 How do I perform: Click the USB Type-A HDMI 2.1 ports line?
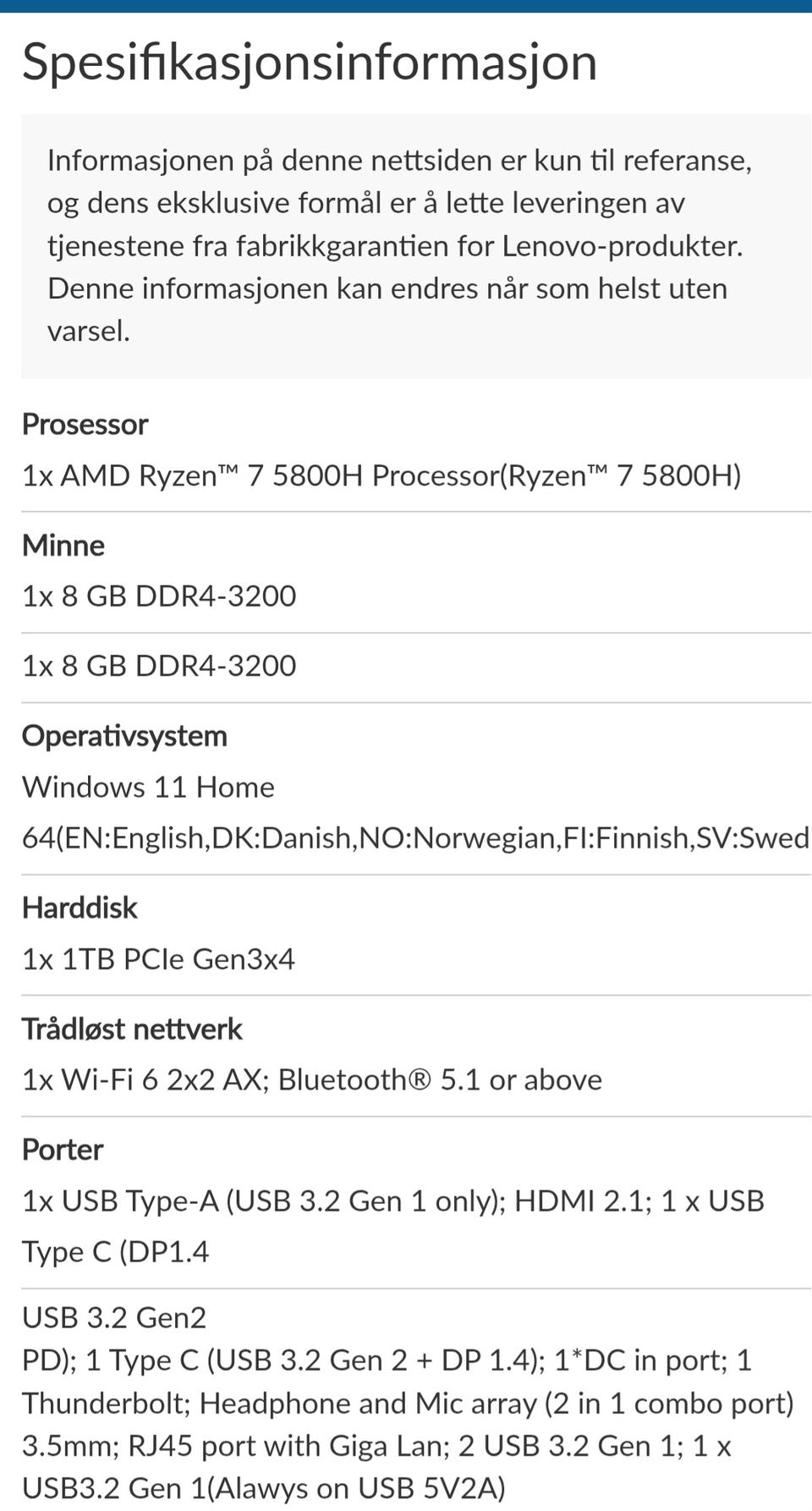pos(393,1201)
